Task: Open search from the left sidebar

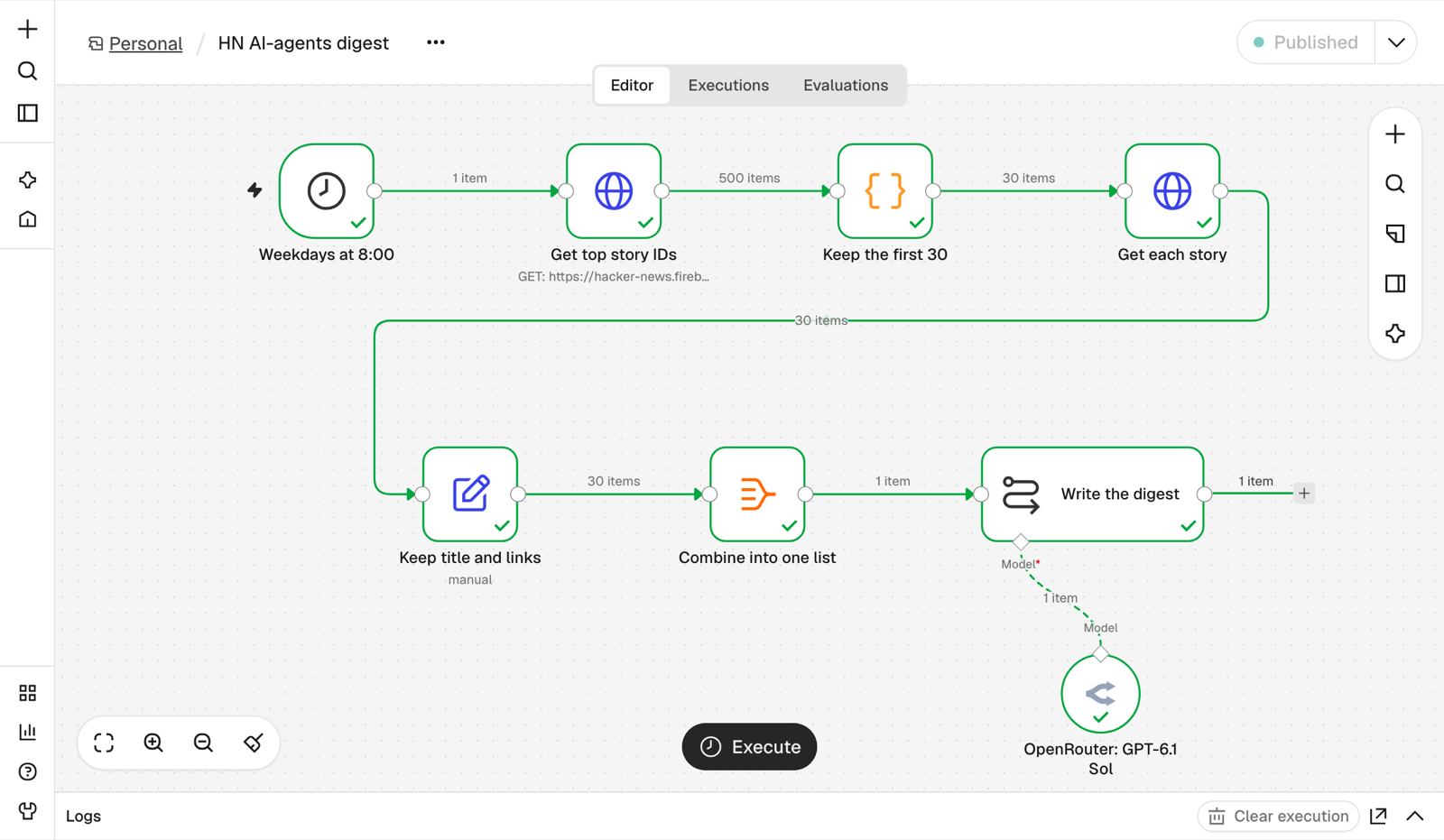Action: [x=28, y=70]
